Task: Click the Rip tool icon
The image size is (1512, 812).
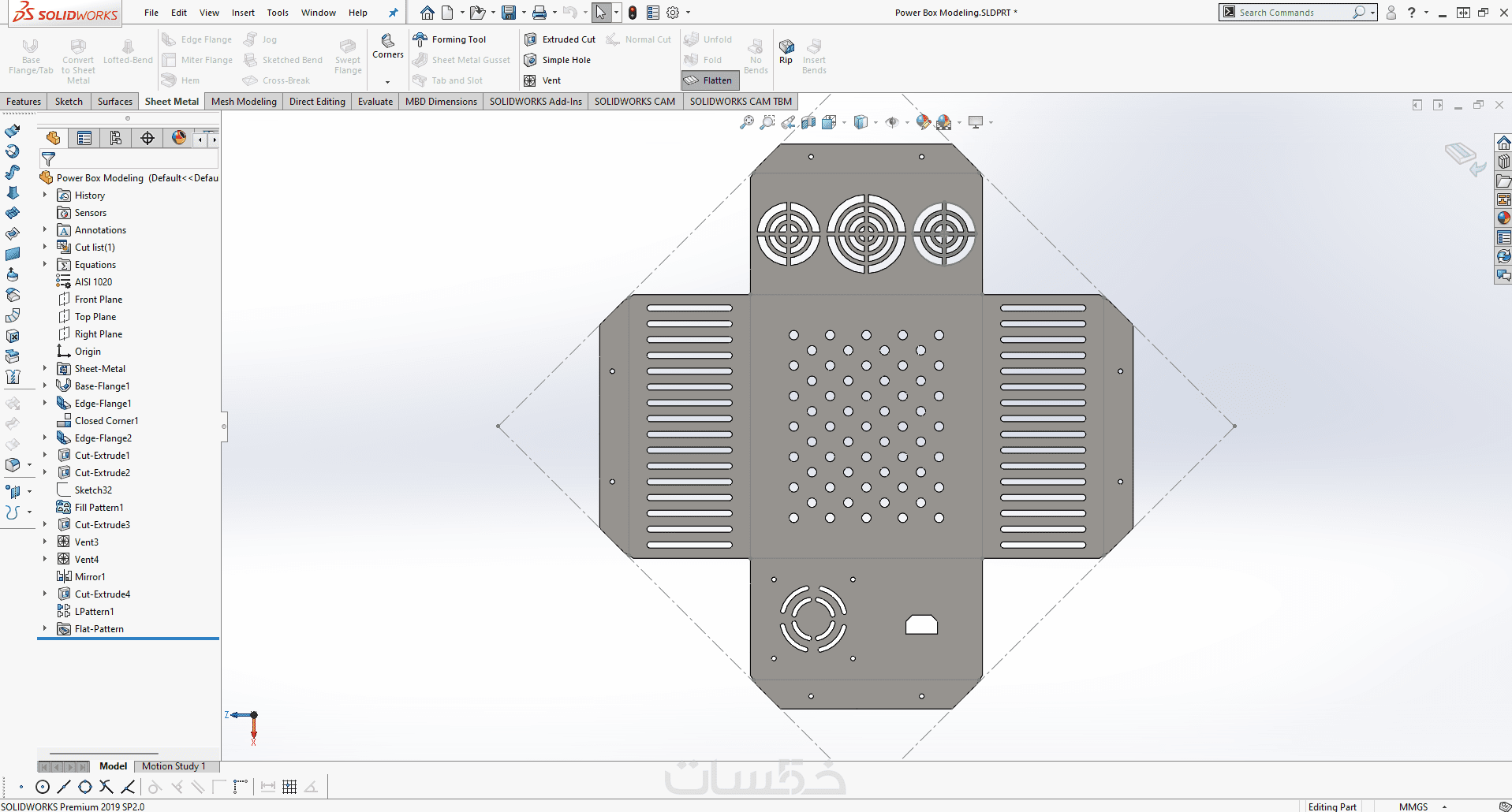Action: click(786, 50)
